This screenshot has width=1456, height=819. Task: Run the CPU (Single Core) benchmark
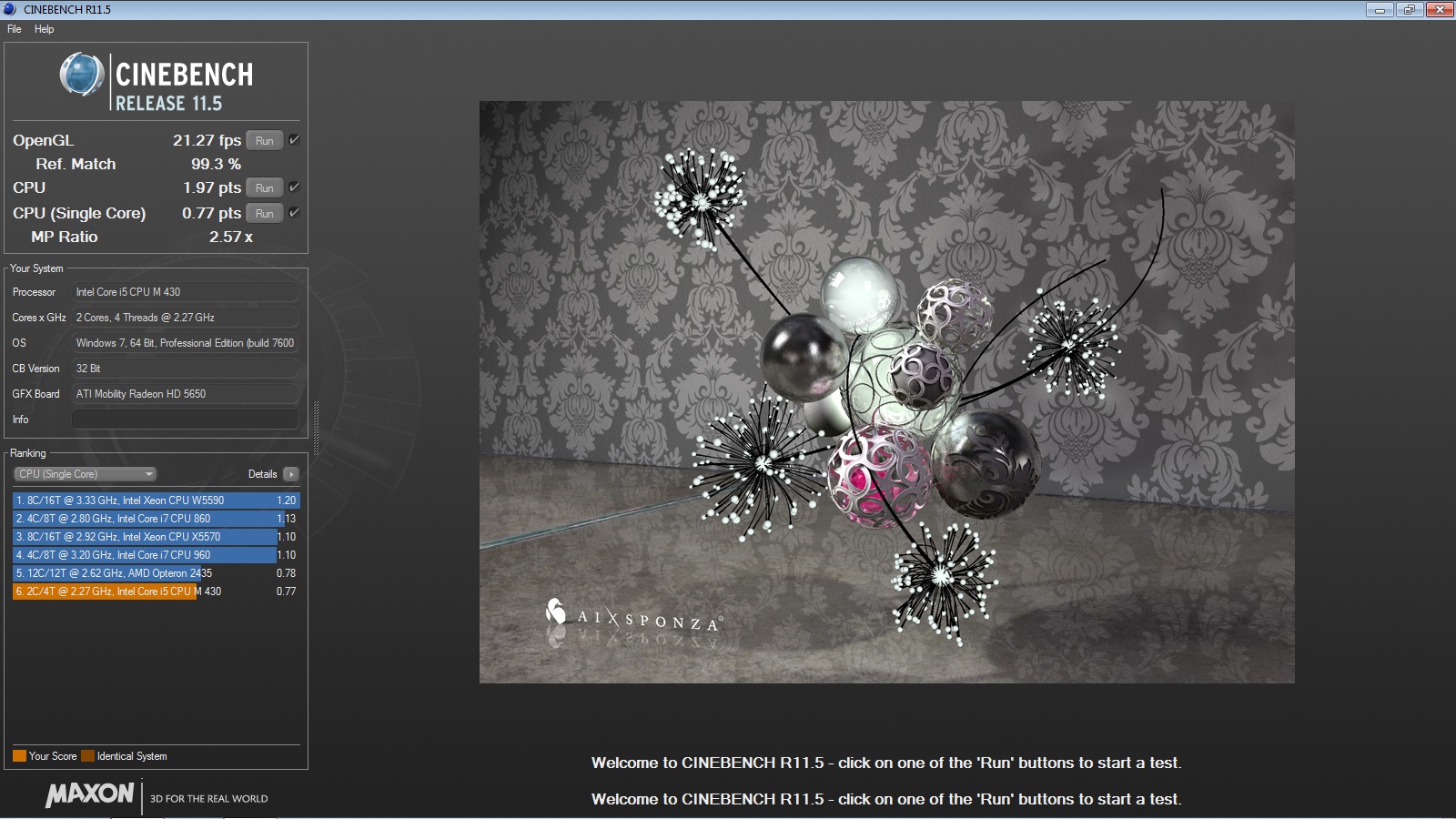264,213
